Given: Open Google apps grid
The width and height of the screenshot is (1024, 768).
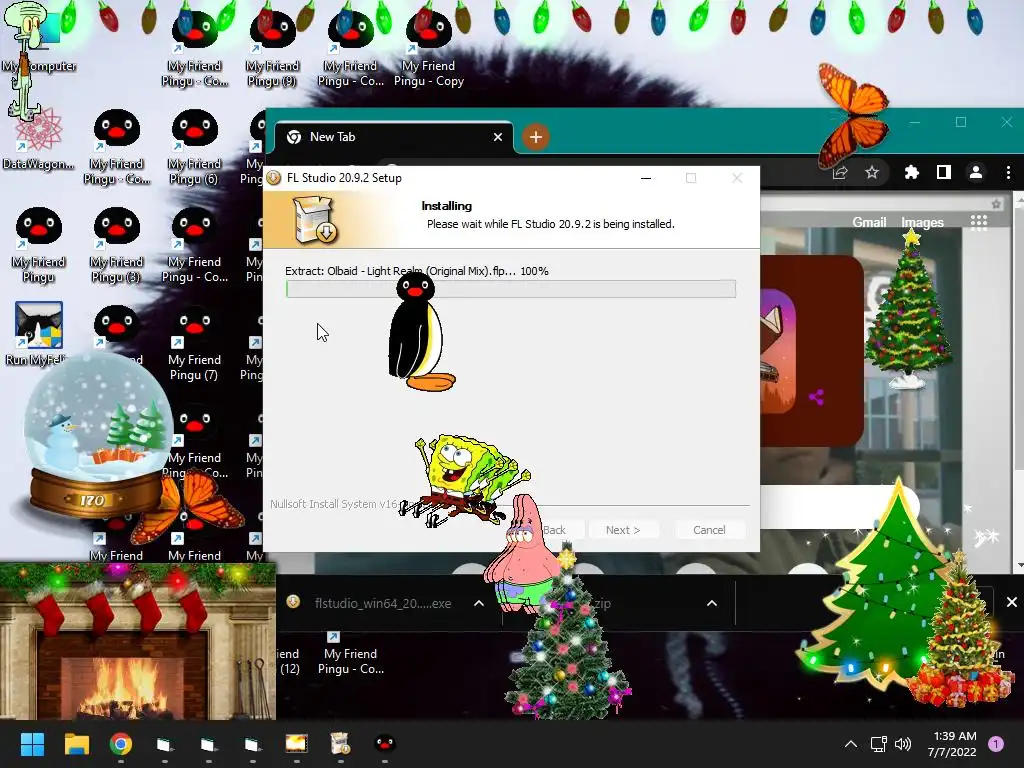Looking at the screenshot, I should click(978, 223).
